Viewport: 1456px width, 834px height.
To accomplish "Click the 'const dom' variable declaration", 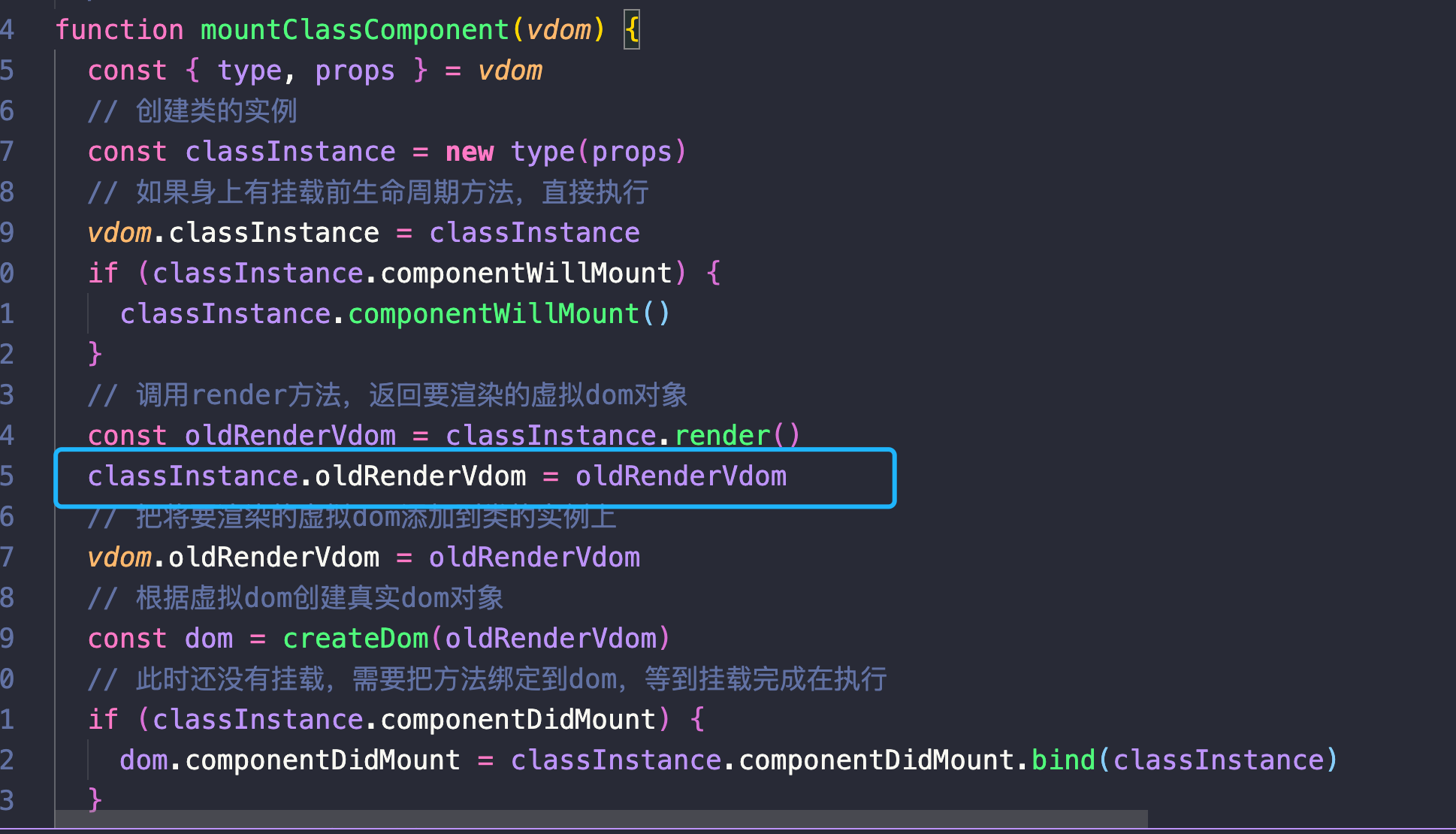I will click(x=161, y=639).
